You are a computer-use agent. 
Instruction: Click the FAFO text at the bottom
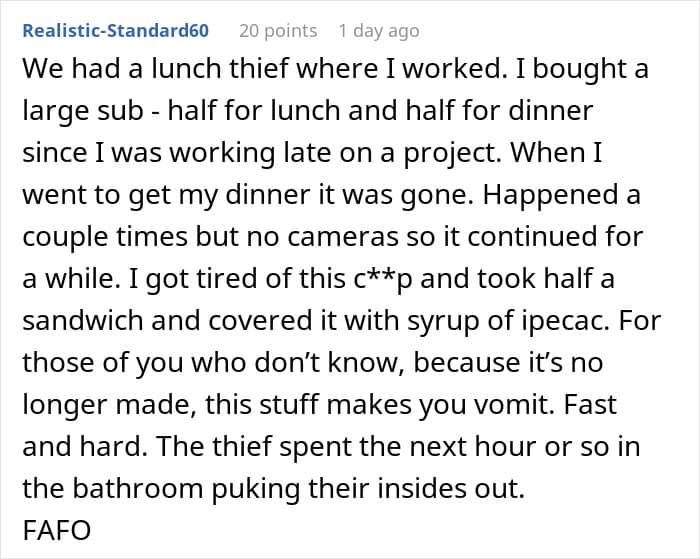(x=57, y=530)
